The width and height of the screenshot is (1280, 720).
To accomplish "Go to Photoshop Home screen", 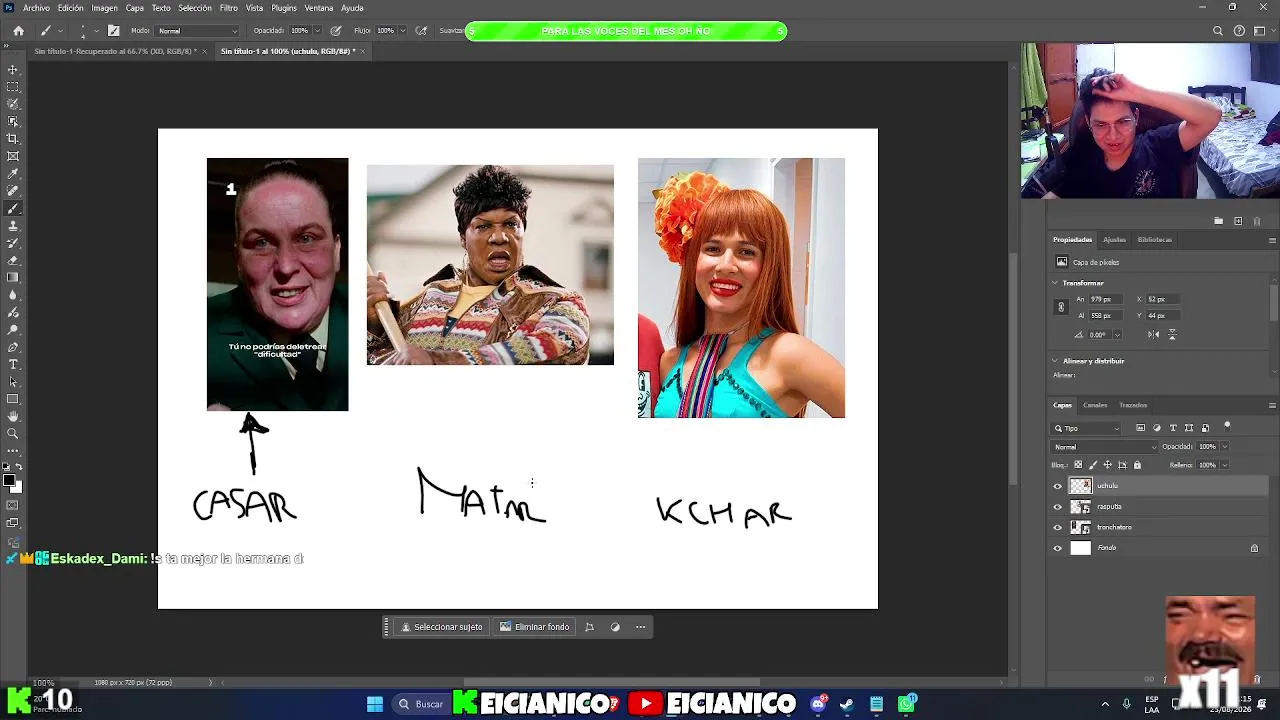I will coord(18,31).
